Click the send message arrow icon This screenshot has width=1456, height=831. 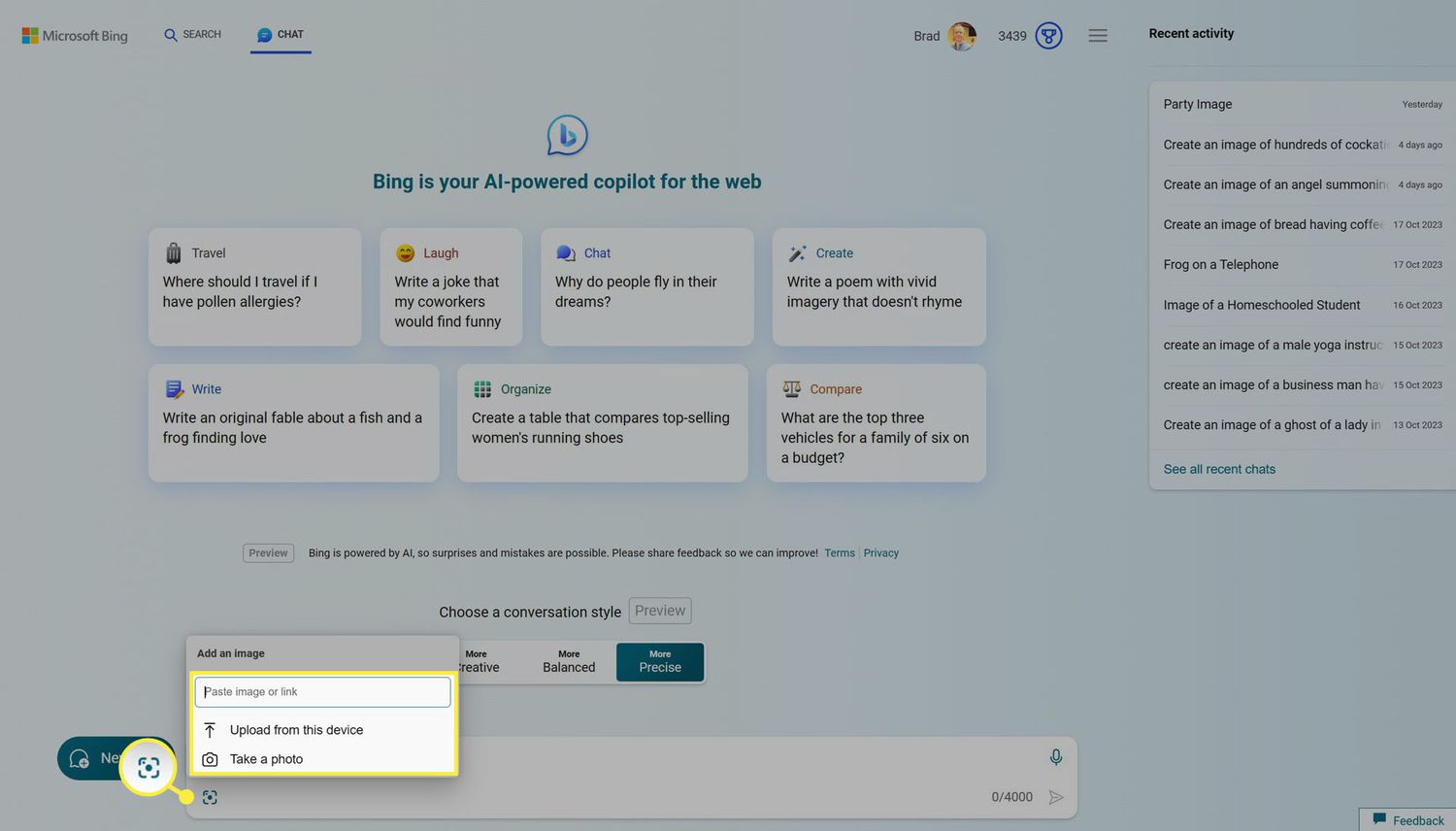[x=1056, y=797]
